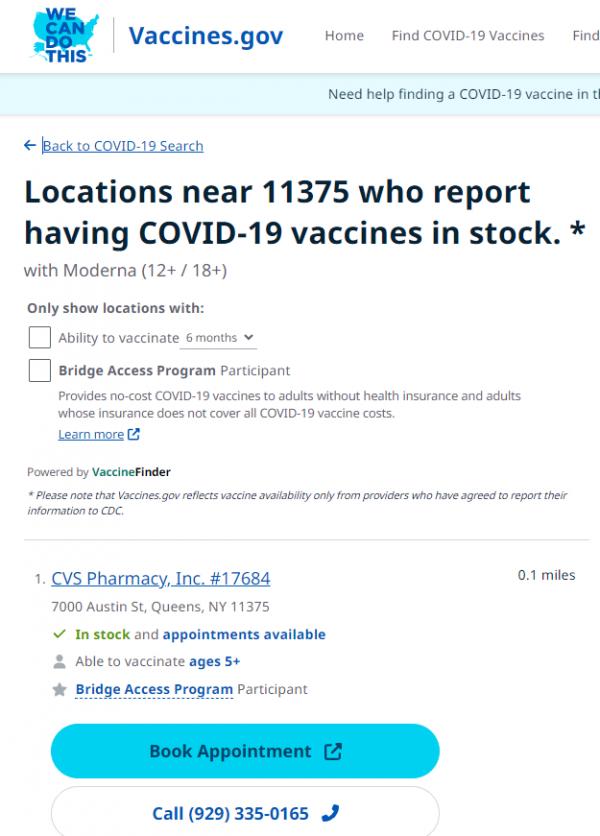This screenshot has height=836, width=600.
Task: Click the person icon beside Able to vaccinate
Action: [59, 662]
